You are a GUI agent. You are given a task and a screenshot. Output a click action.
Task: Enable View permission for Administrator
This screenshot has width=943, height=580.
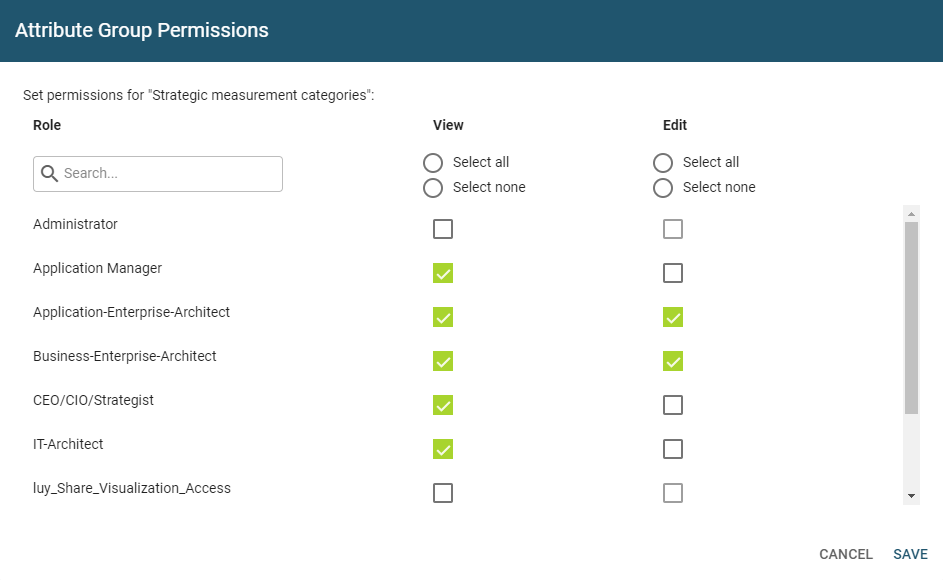coord(443,229)
